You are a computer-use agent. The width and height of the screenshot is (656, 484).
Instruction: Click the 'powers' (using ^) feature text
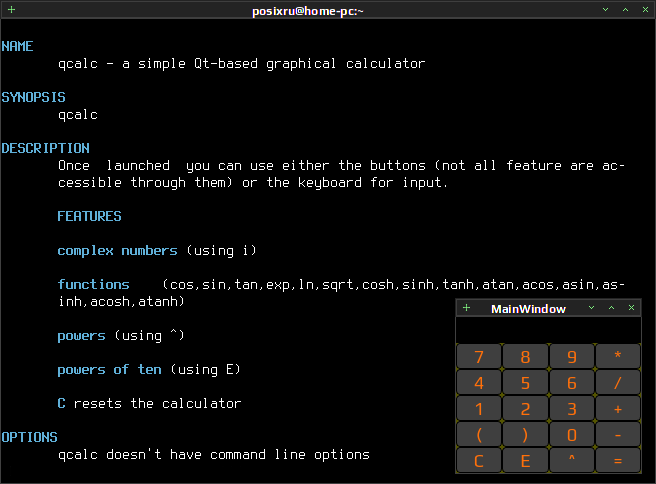coord(81,336)
